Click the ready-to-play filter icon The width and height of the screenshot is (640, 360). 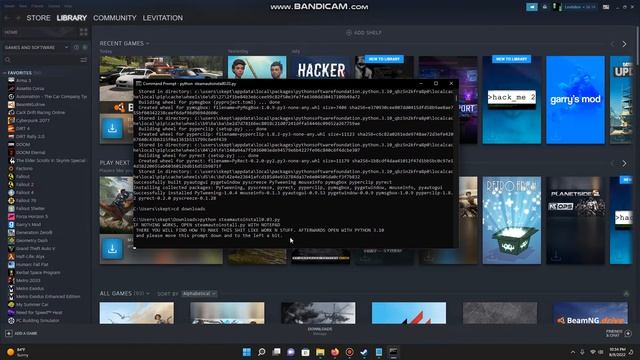coord(85,47)
